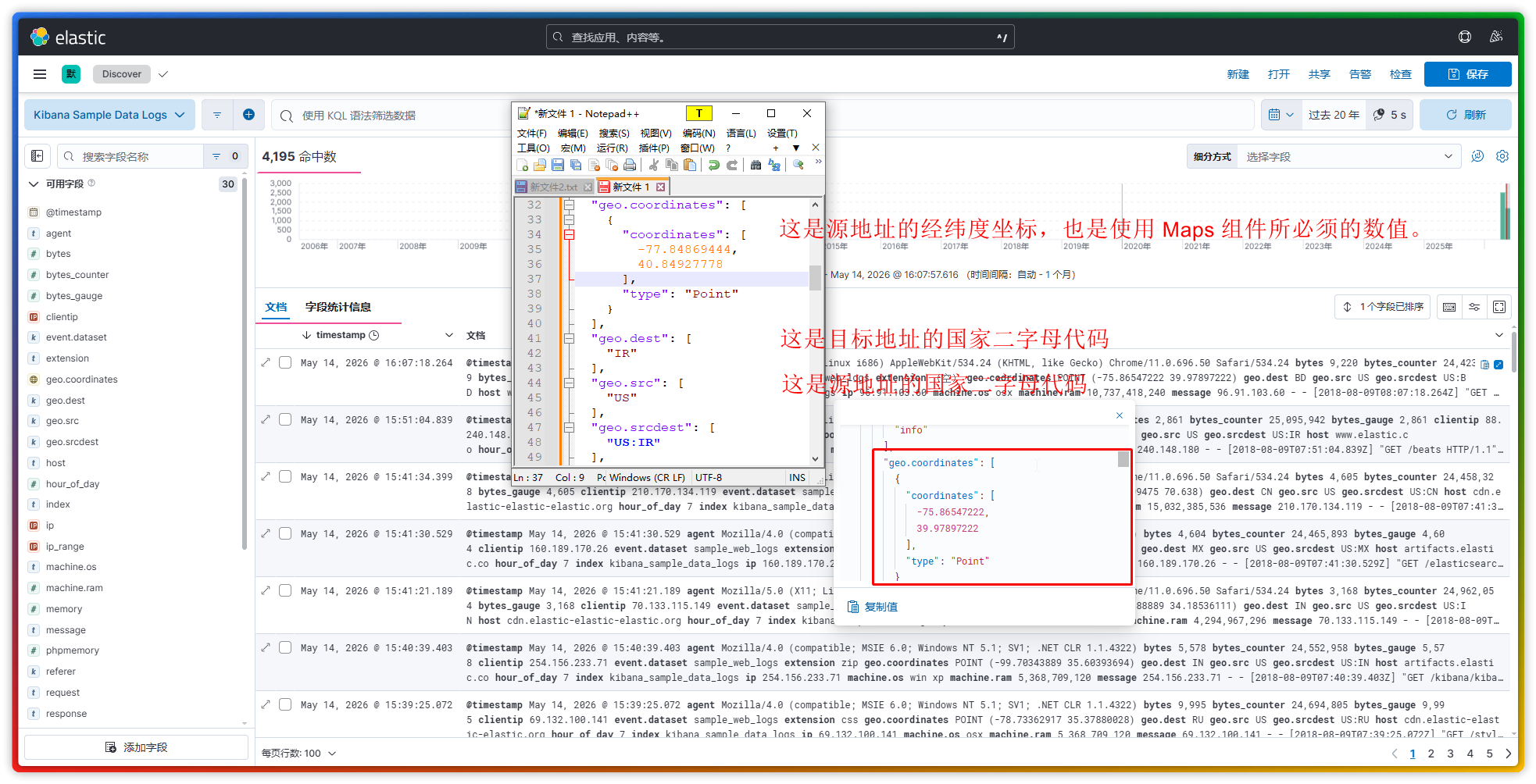
Task: Click the Save All icon in Notepad++
Action: [x=576, y=165]
